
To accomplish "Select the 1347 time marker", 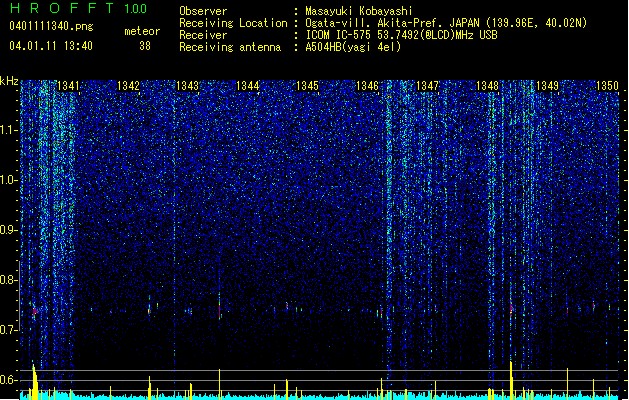I will point(428,86).
